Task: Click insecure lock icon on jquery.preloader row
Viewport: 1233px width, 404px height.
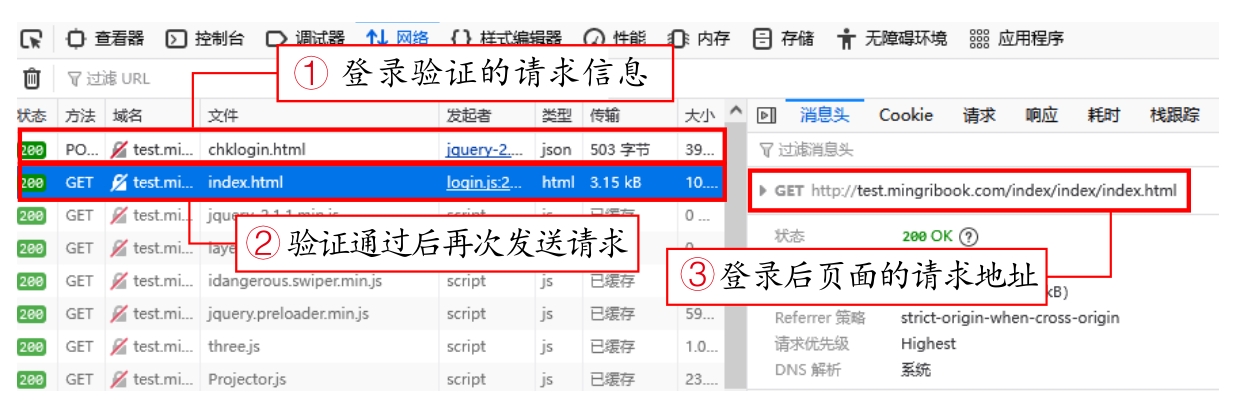Action: (119, 314)
